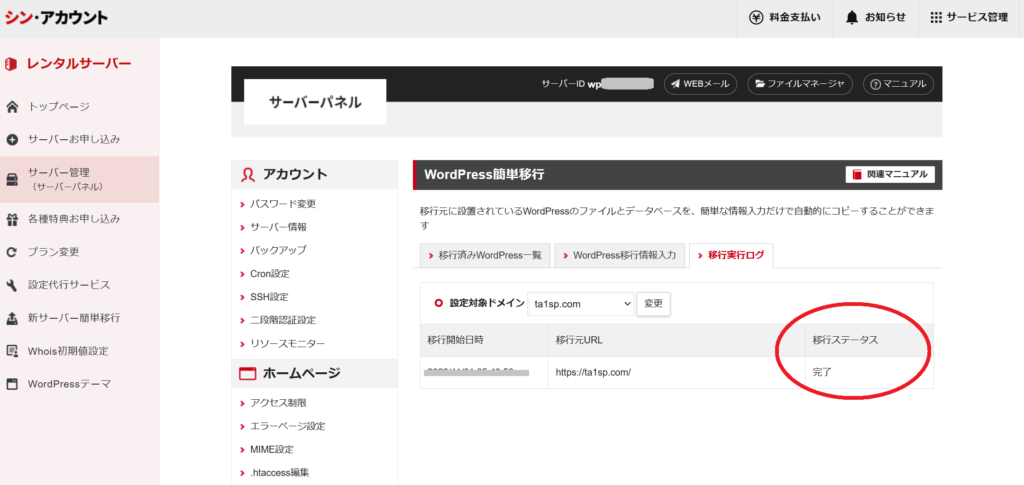
Task: Select the 移行実行ログ tab
Action: pos(730,255)
